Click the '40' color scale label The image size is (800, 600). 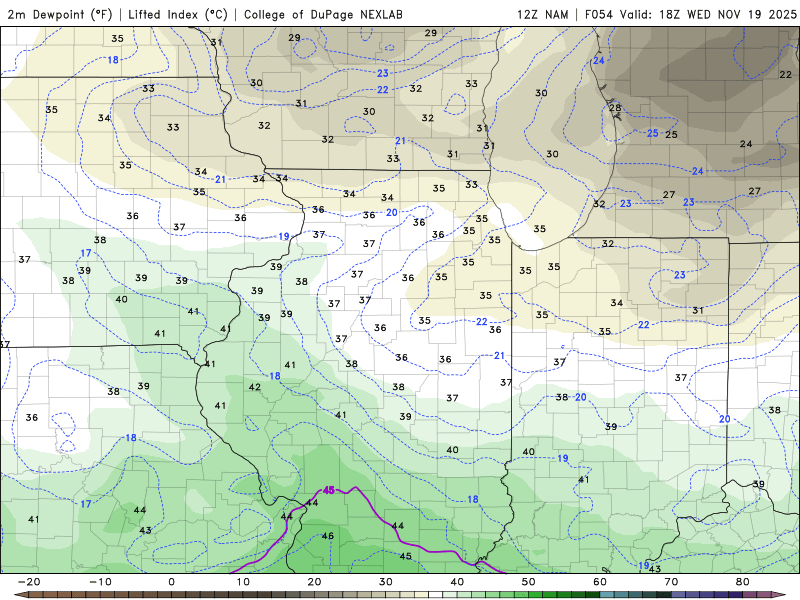(x=457, y=581)
